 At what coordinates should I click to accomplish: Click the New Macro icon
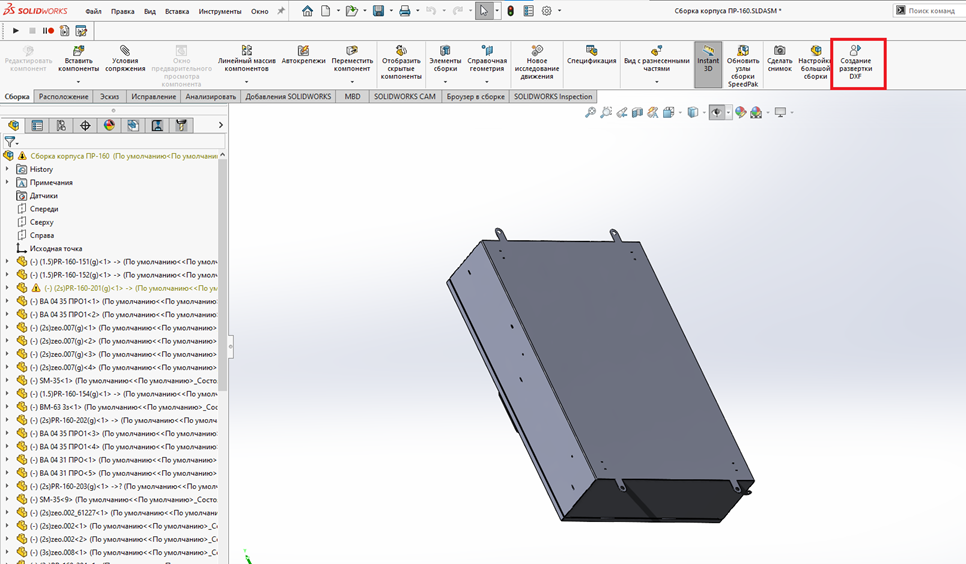coord(65,30)
